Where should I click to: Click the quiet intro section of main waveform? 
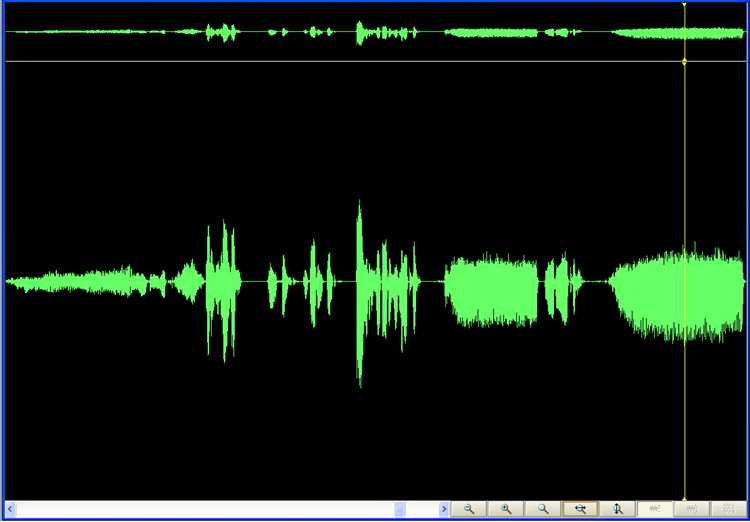[80, 282]
